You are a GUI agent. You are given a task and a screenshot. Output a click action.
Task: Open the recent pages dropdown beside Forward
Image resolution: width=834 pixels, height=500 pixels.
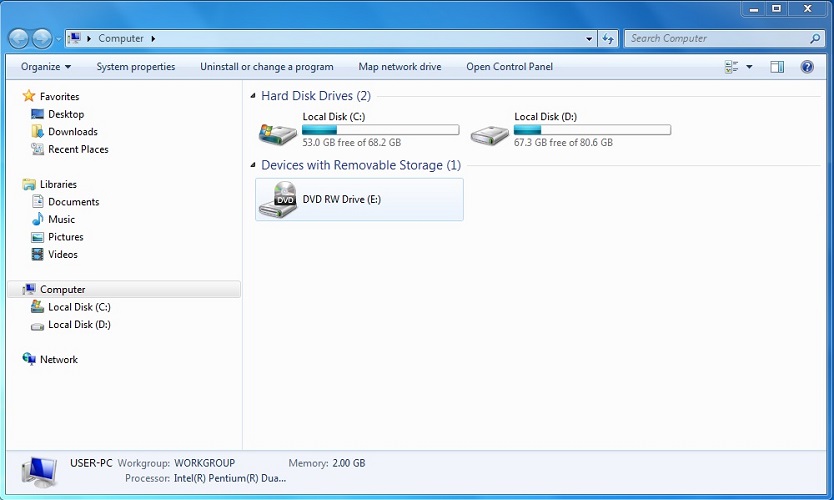pyautogui.click(x=59, y=39)
